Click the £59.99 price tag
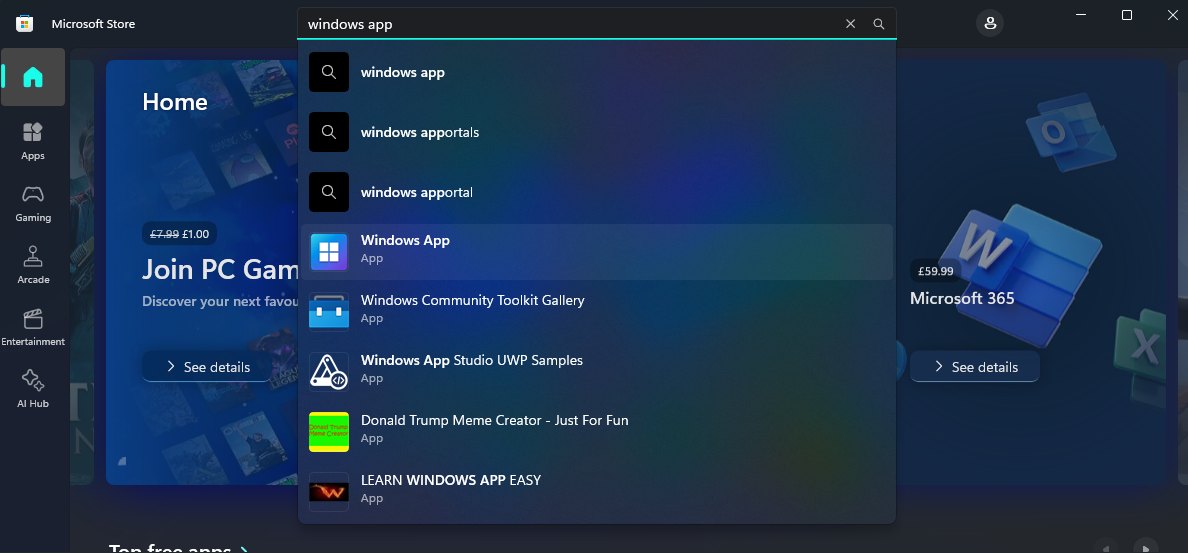This screenshot has width=1188, height=553. pyautogui.click(x=936, y=270)
